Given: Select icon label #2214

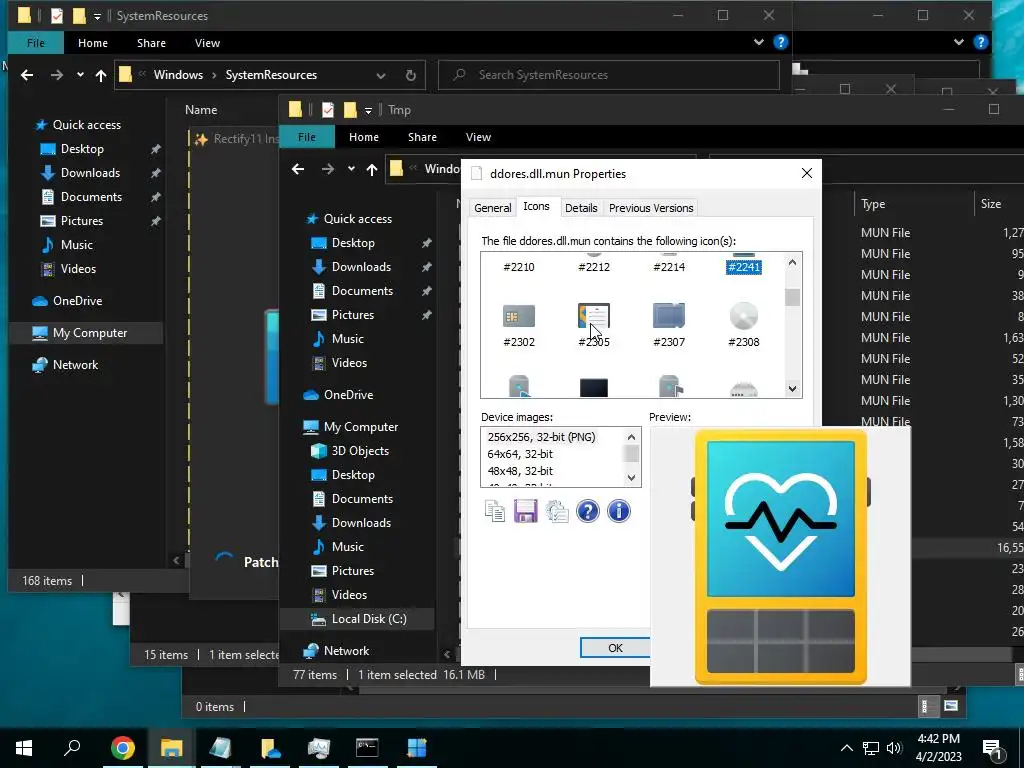Looking at the screenshot, I should [669, 267].
